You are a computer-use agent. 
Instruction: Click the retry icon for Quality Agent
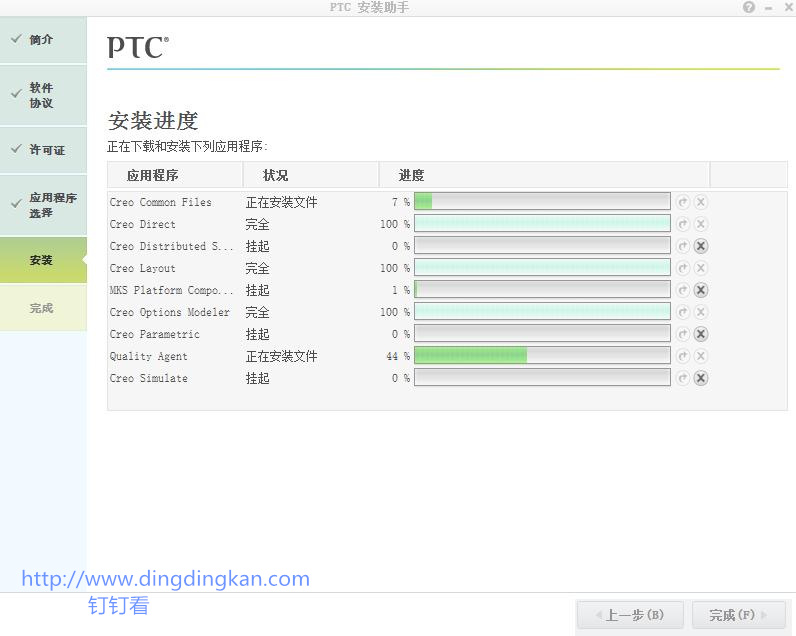[683, 356]
